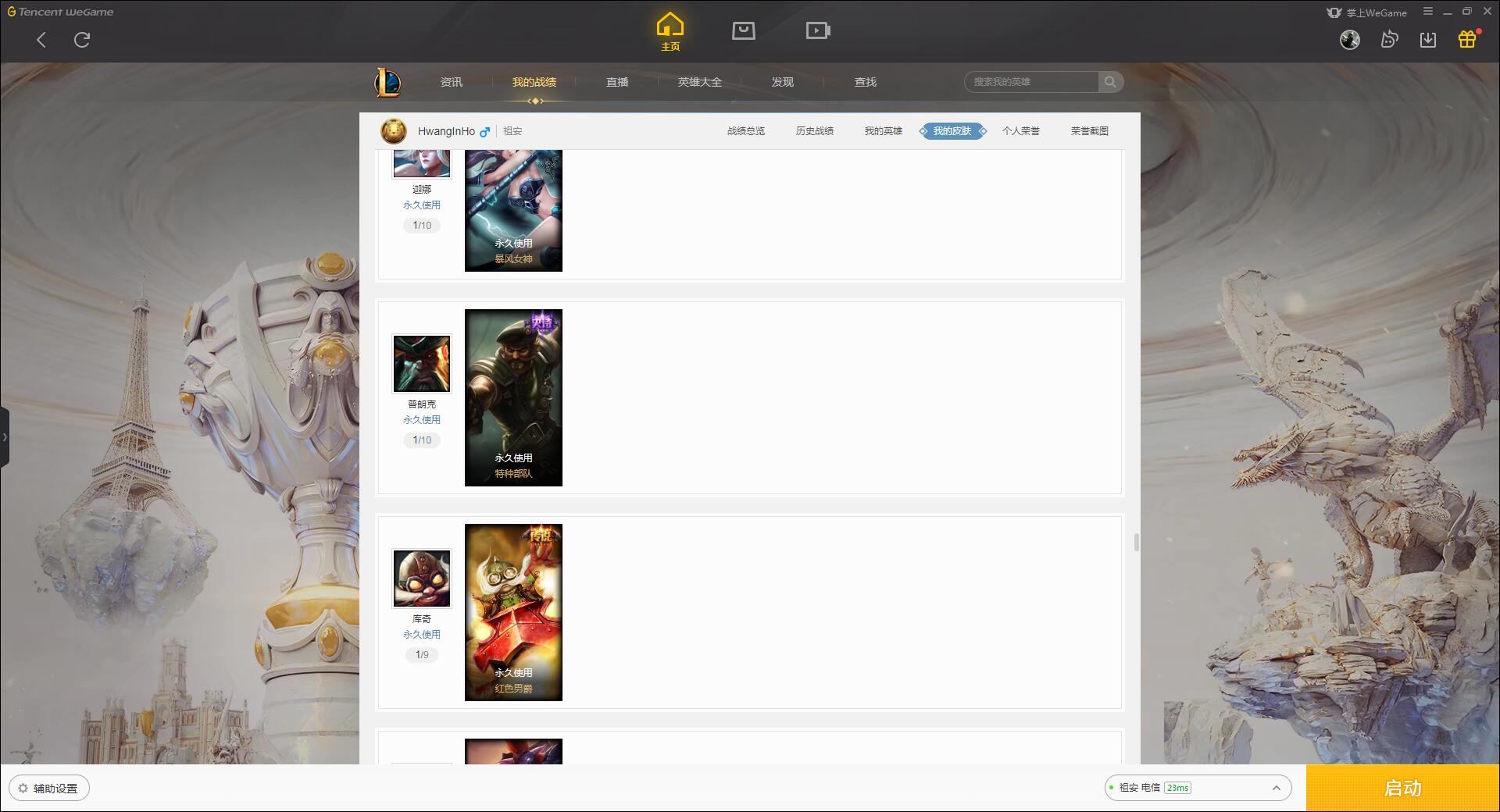Click the League of Legends logo
The width and height of the screenshot is (1500, 812).
[x=387, y=82]
